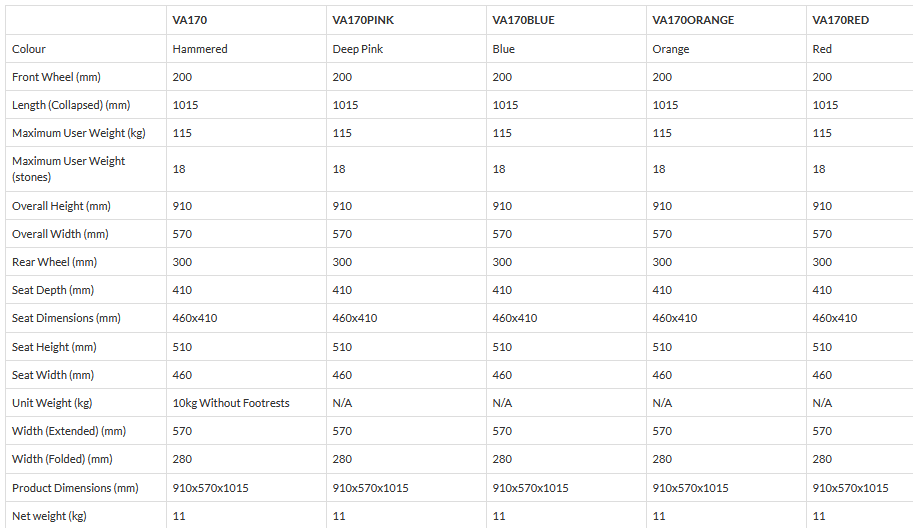
Task: Click the Colour row label
Action: pos(29,49)
